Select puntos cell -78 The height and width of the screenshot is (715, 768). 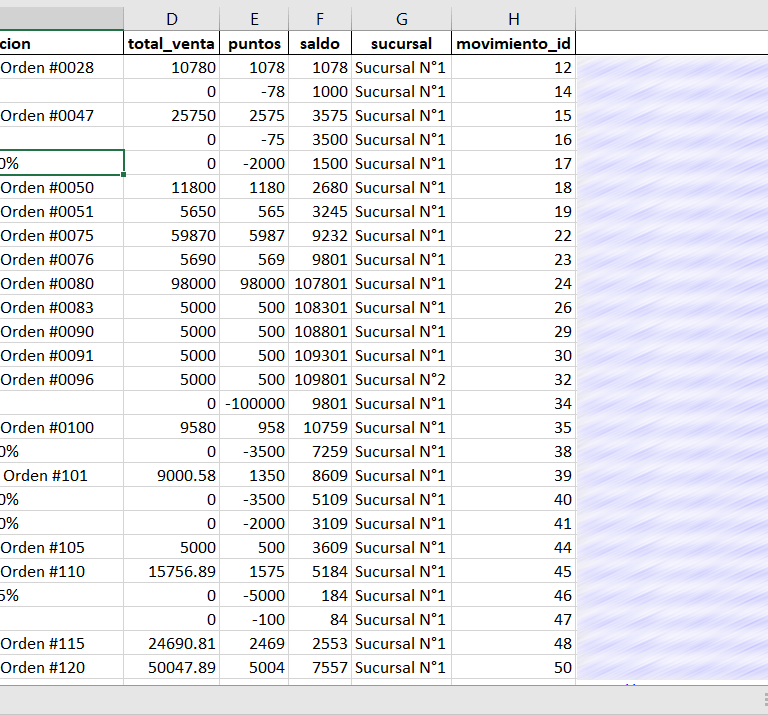coord(254,91)
